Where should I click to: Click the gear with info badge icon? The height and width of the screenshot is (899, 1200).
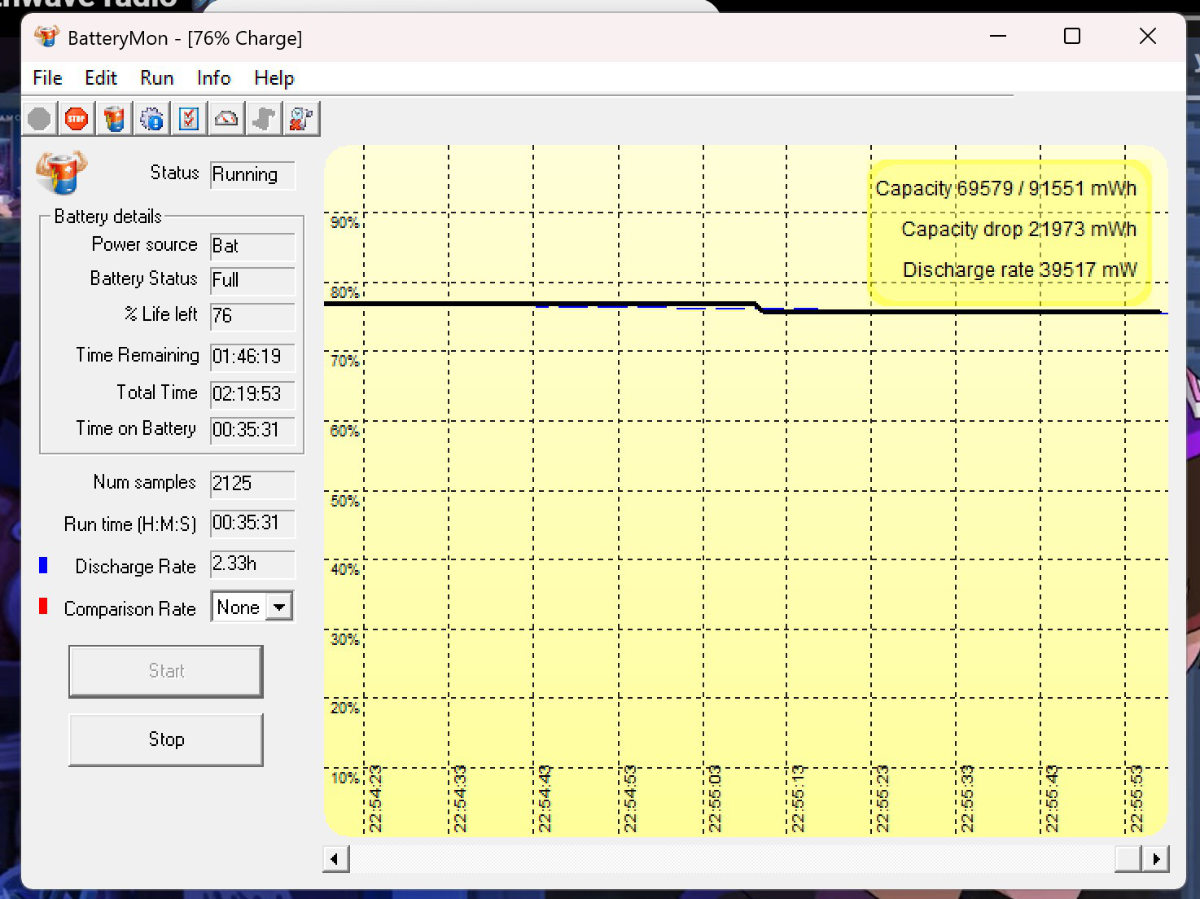(152, 119)
